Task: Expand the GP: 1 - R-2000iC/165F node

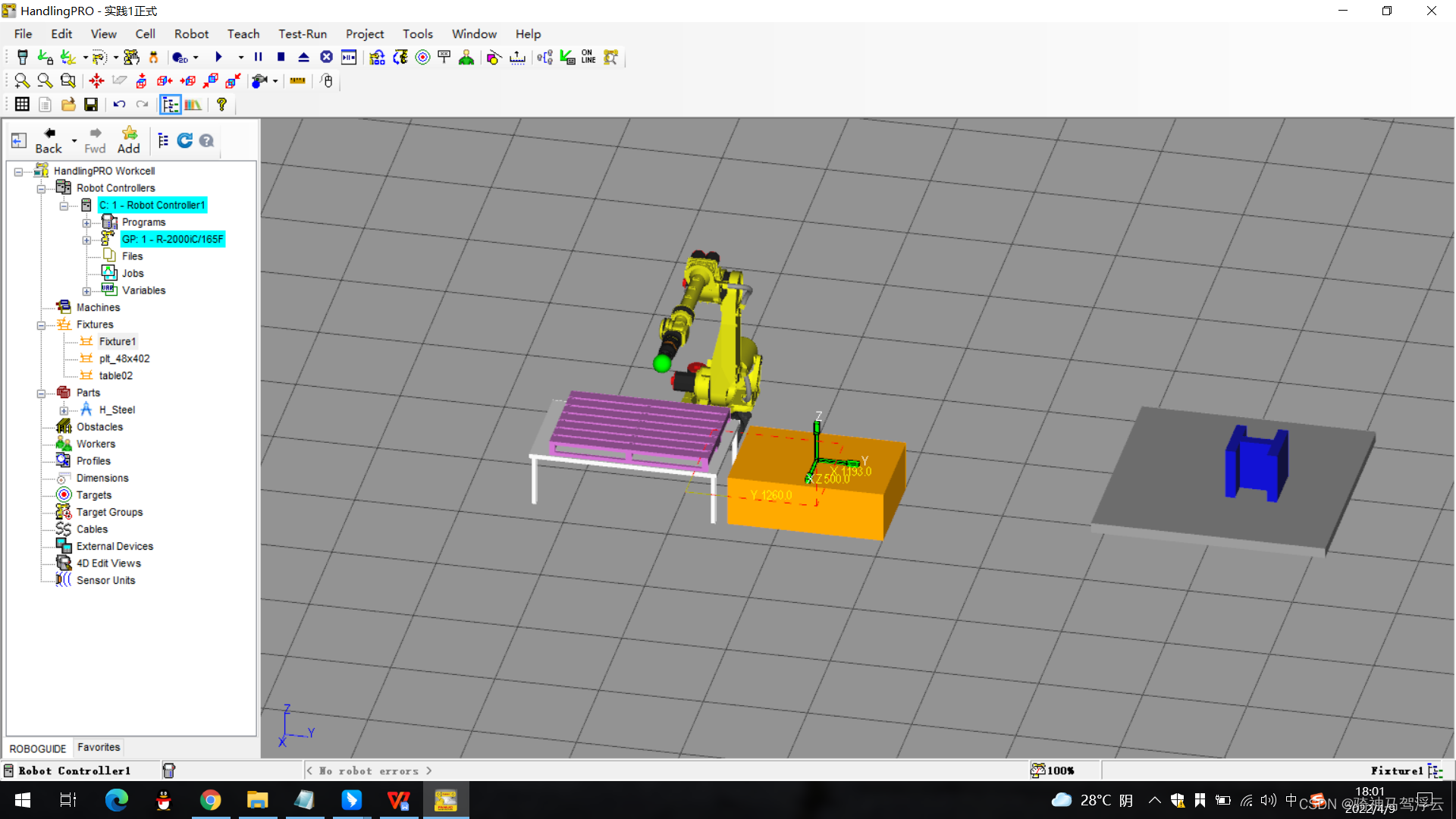Action: pyautogui.click(x=86, y=240)
